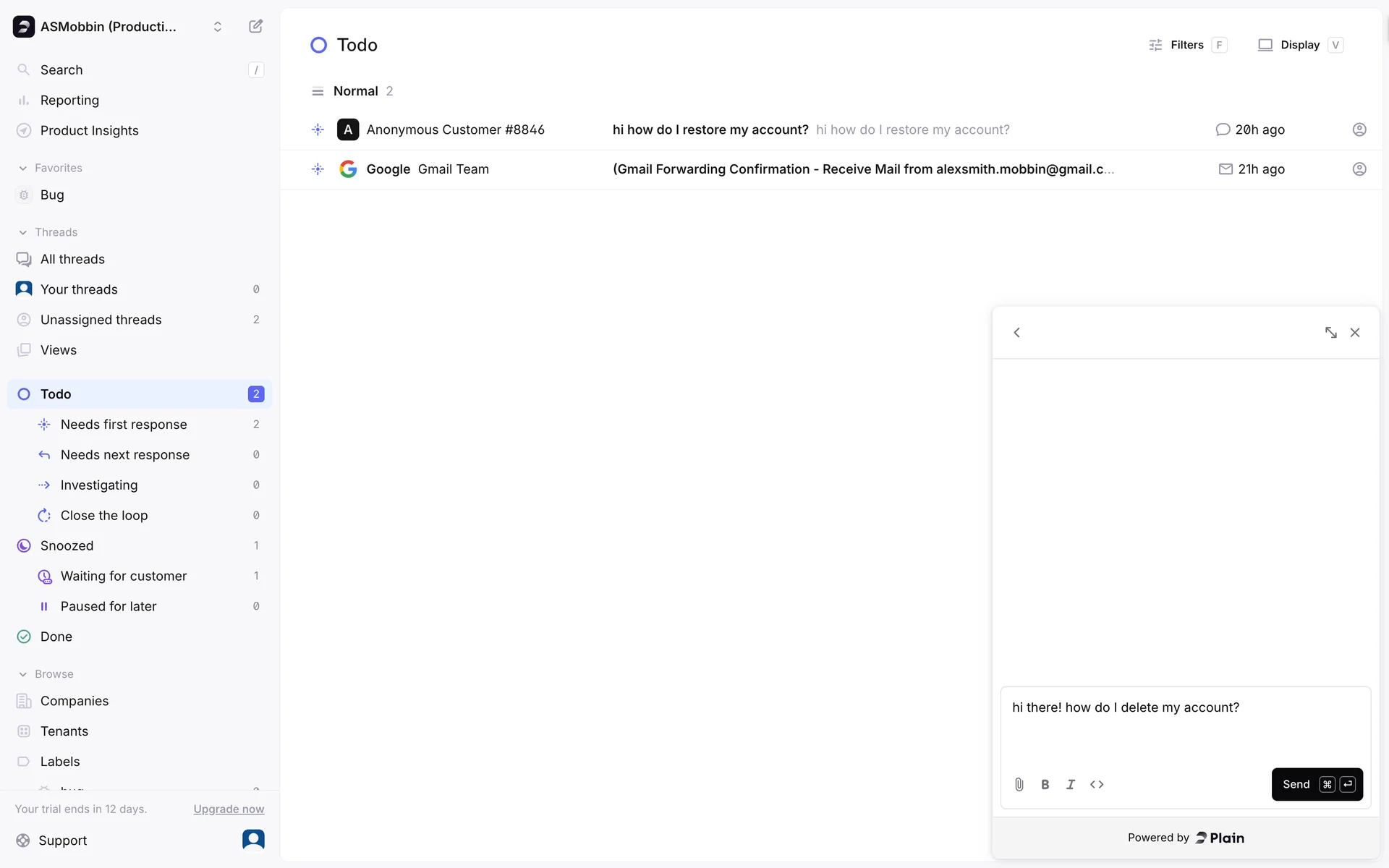Image resolution: width=1389 pixels, height=868 pixels.
Task: Collapse the Favorites section
Action: point(23,168)
